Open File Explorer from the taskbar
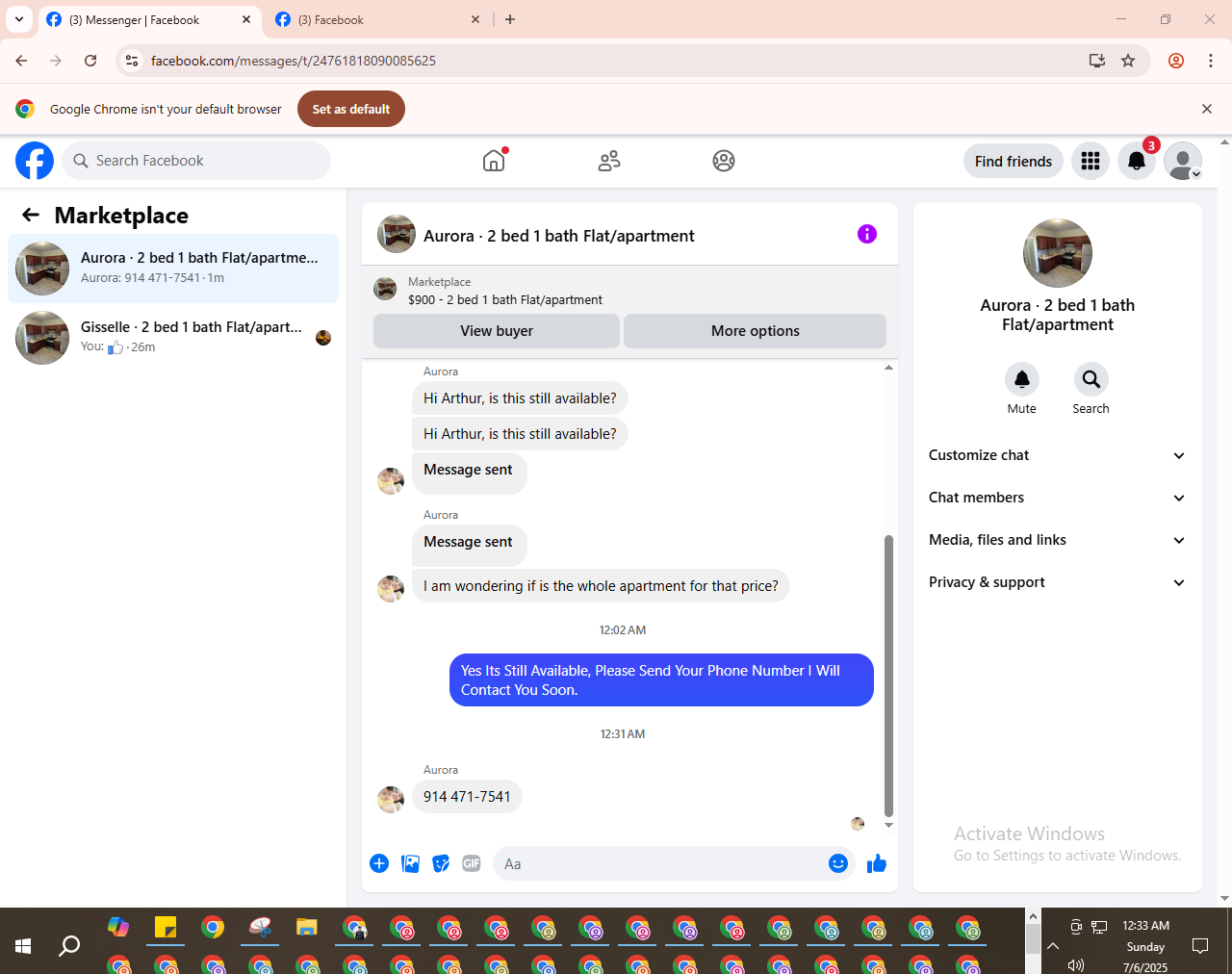The height and width of the screenshot is (974, 1232). pyautogui.click(x=306, y=928)
